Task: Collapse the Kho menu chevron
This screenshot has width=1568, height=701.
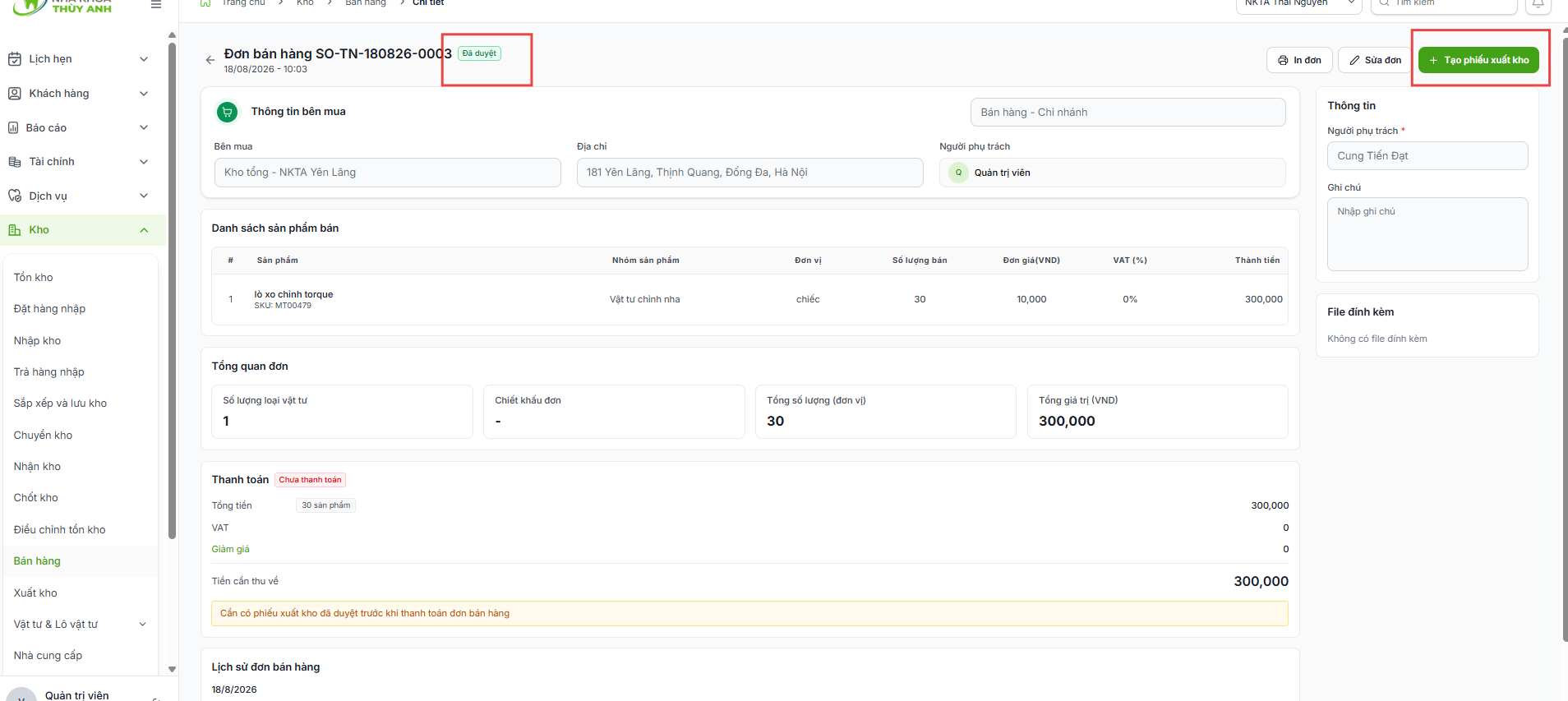Action: pos(144,230)
